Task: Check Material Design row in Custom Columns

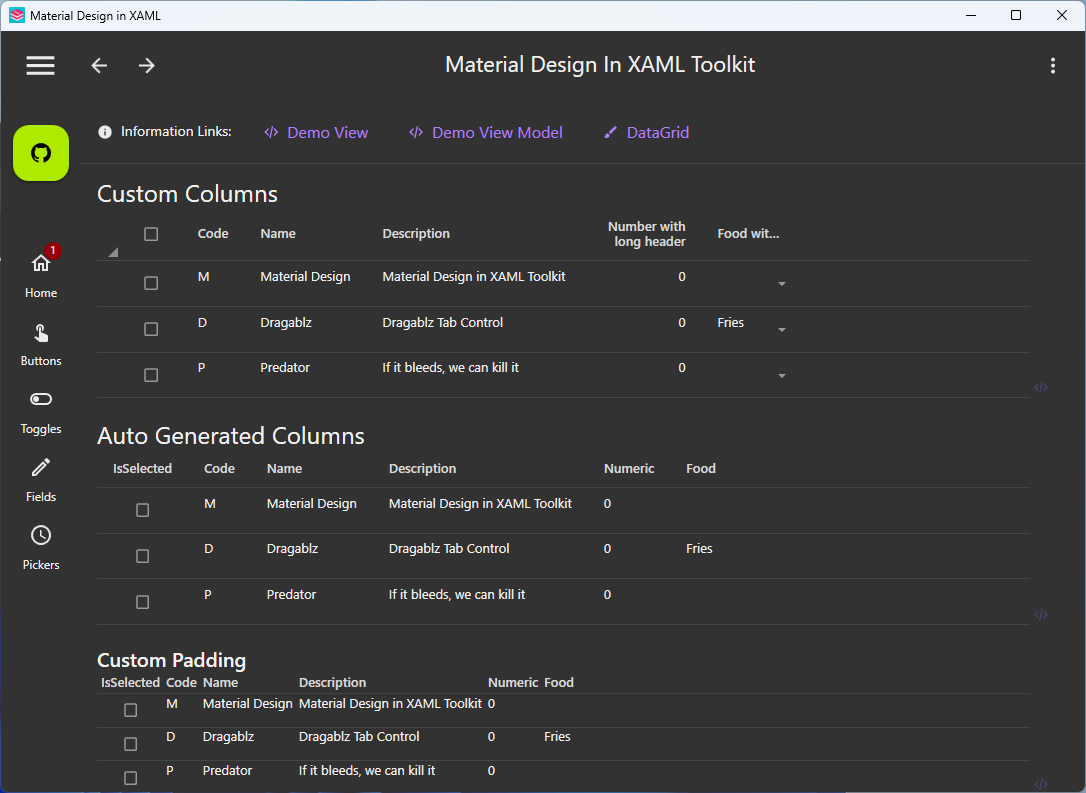Action: pyautogui.click(x=151, y=283)
